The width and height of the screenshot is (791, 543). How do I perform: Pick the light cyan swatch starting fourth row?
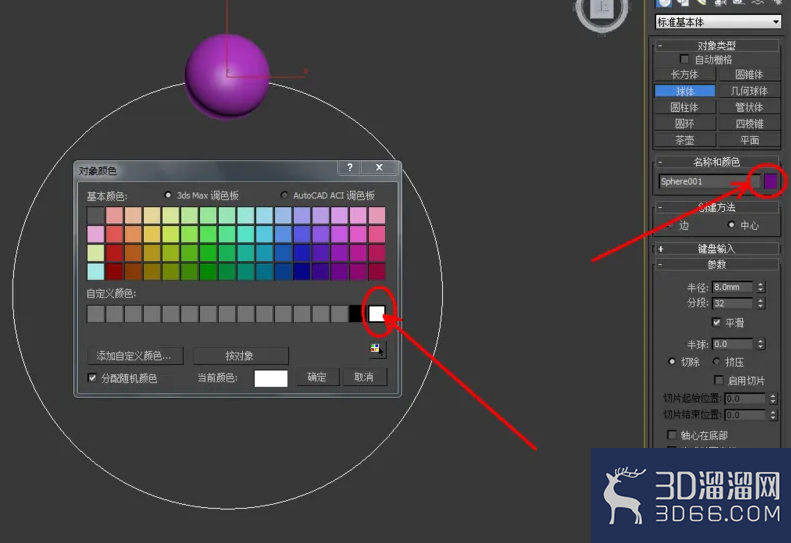click(x=96, y=272)
